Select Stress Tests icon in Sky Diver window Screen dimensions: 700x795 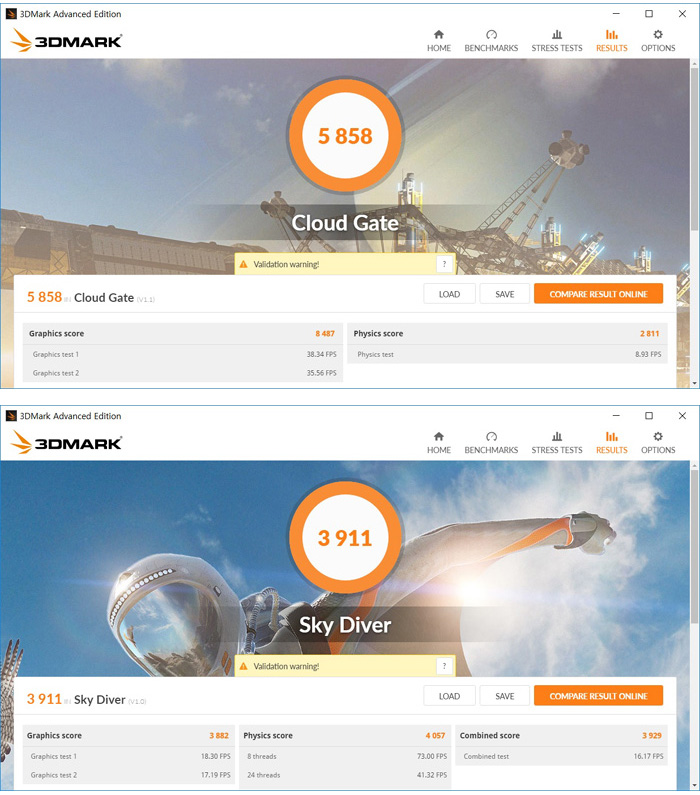click(557, 437)
